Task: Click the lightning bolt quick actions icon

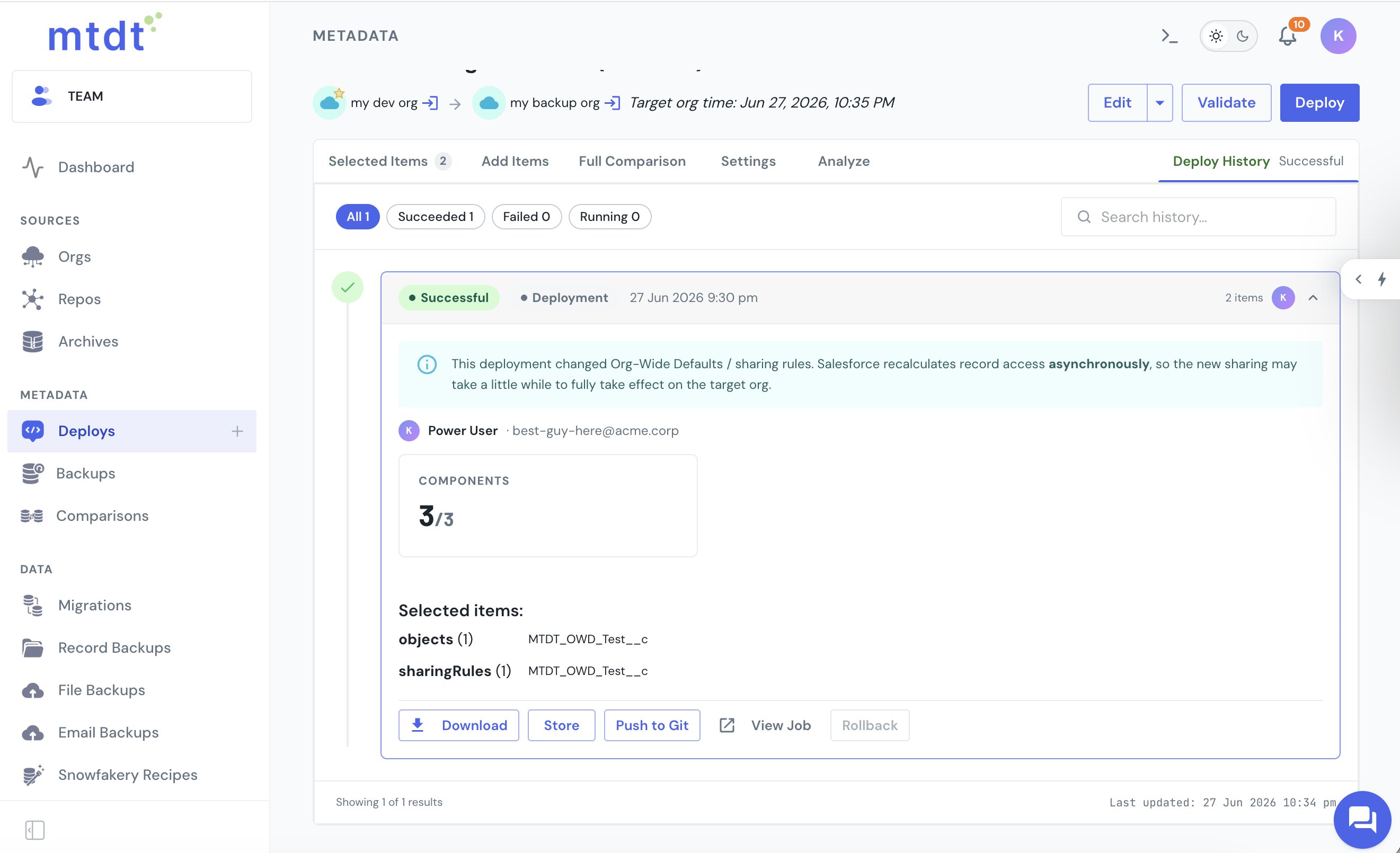Action: coord(1382,279)
